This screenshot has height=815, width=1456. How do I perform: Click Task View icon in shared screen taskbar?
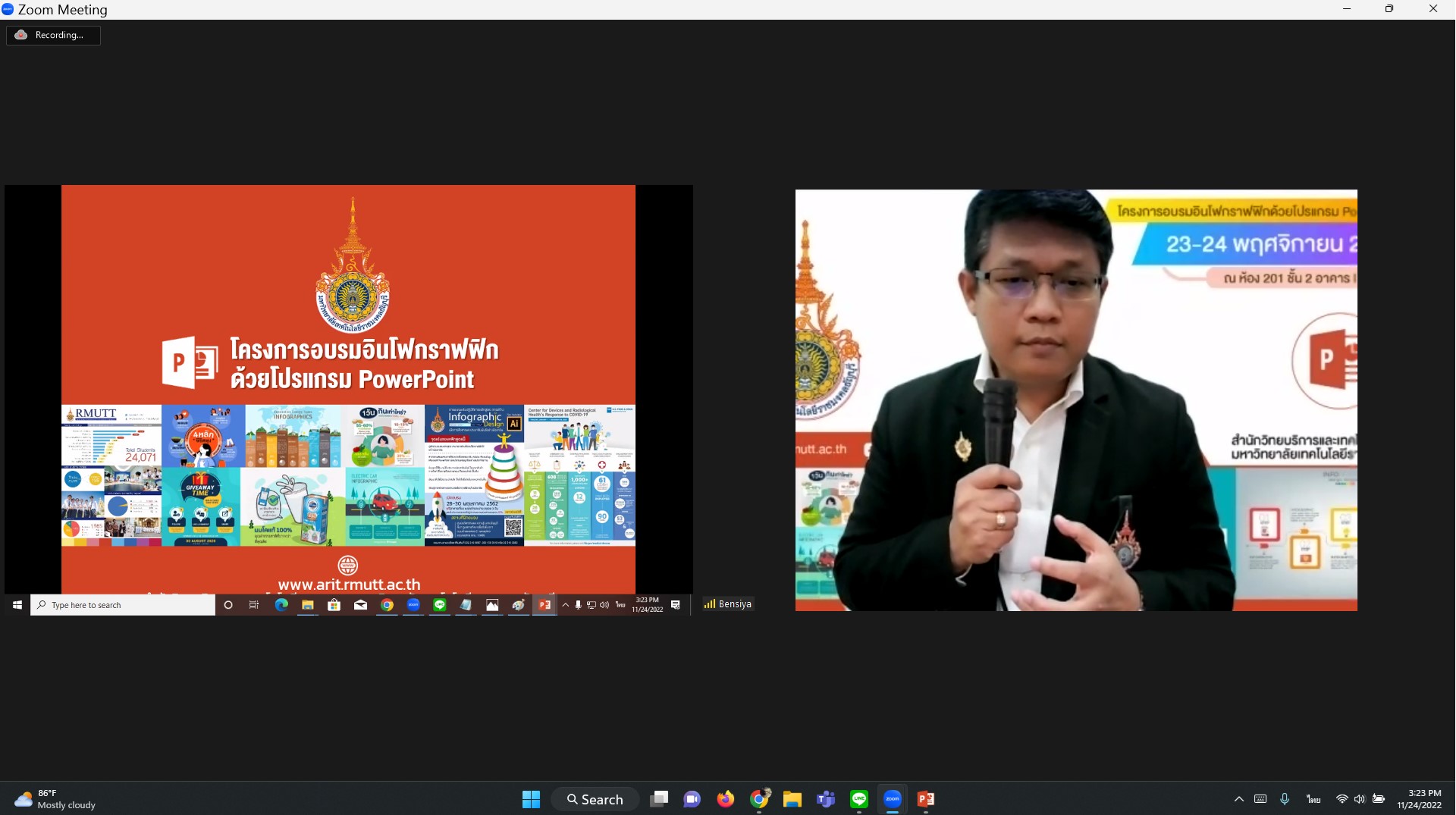(x=254, y=605)
